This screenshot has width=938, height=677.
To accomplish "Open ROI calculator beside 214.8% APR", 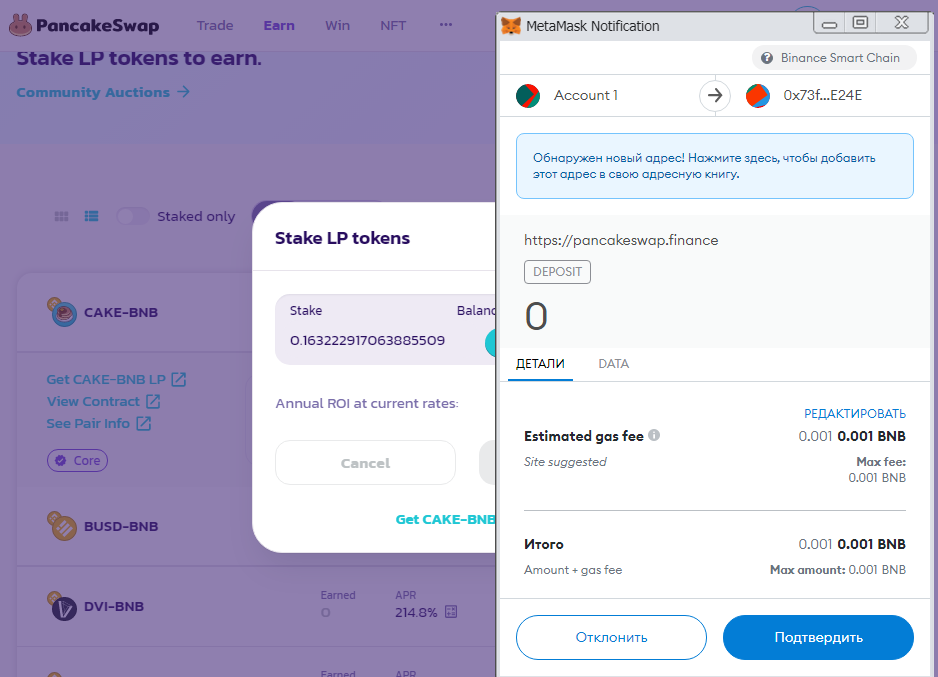I will pos(451,612).
